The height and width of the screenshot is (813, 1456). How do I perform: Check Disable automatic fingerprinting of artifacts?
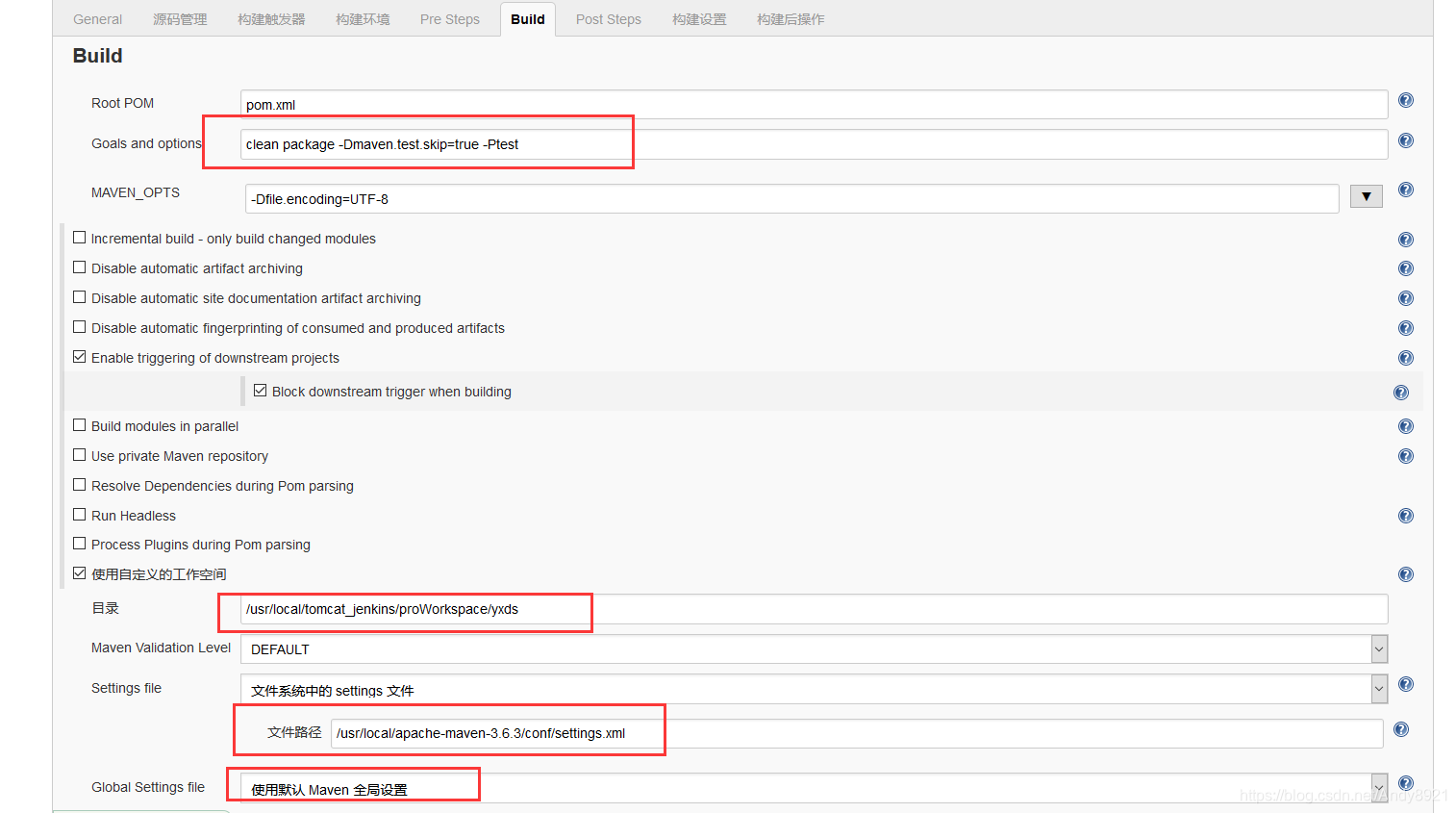click(80, 327)
